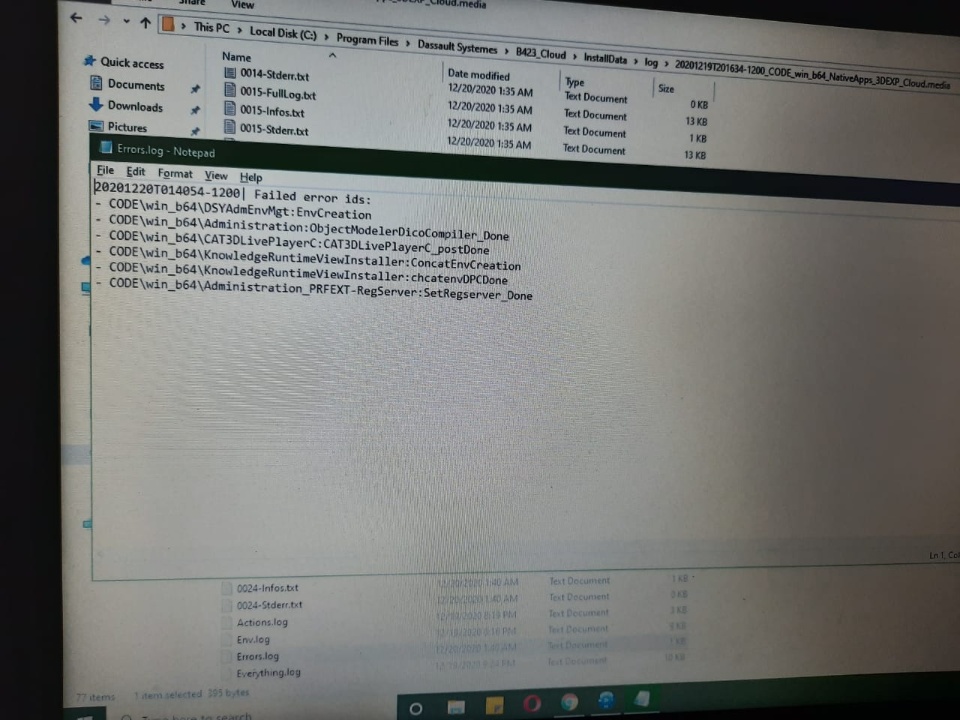Select file Actions.log

tap(262, 622)
